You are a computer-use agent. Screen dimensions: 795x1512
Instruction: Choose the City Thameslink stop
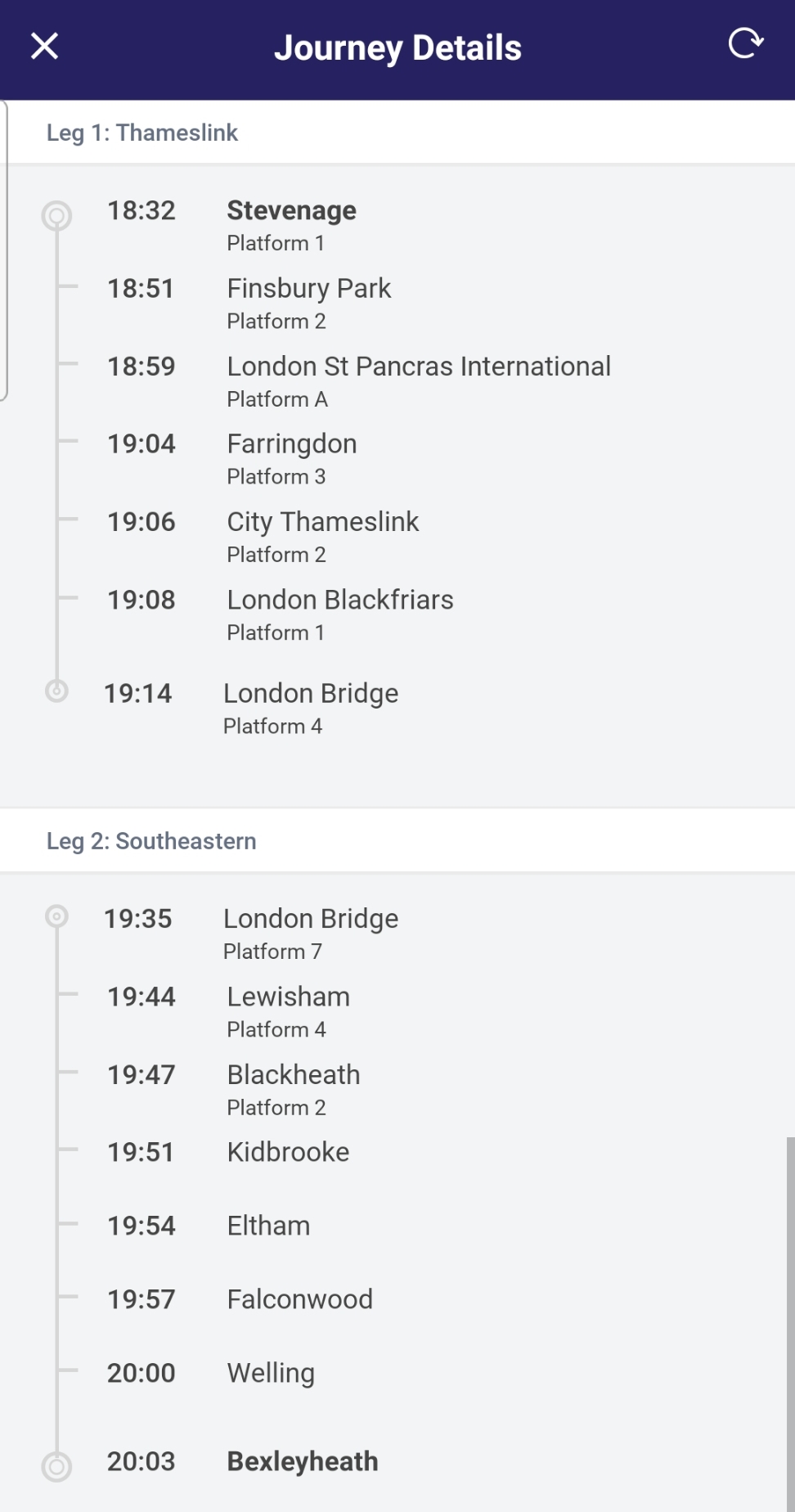point(322,522)
